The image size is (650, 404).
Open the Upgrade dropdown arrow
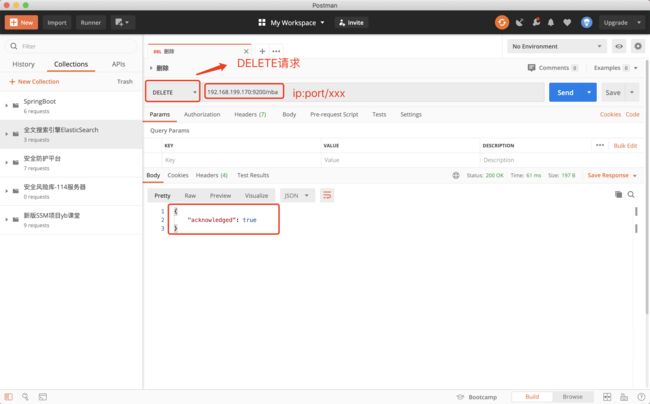[639, 22]
